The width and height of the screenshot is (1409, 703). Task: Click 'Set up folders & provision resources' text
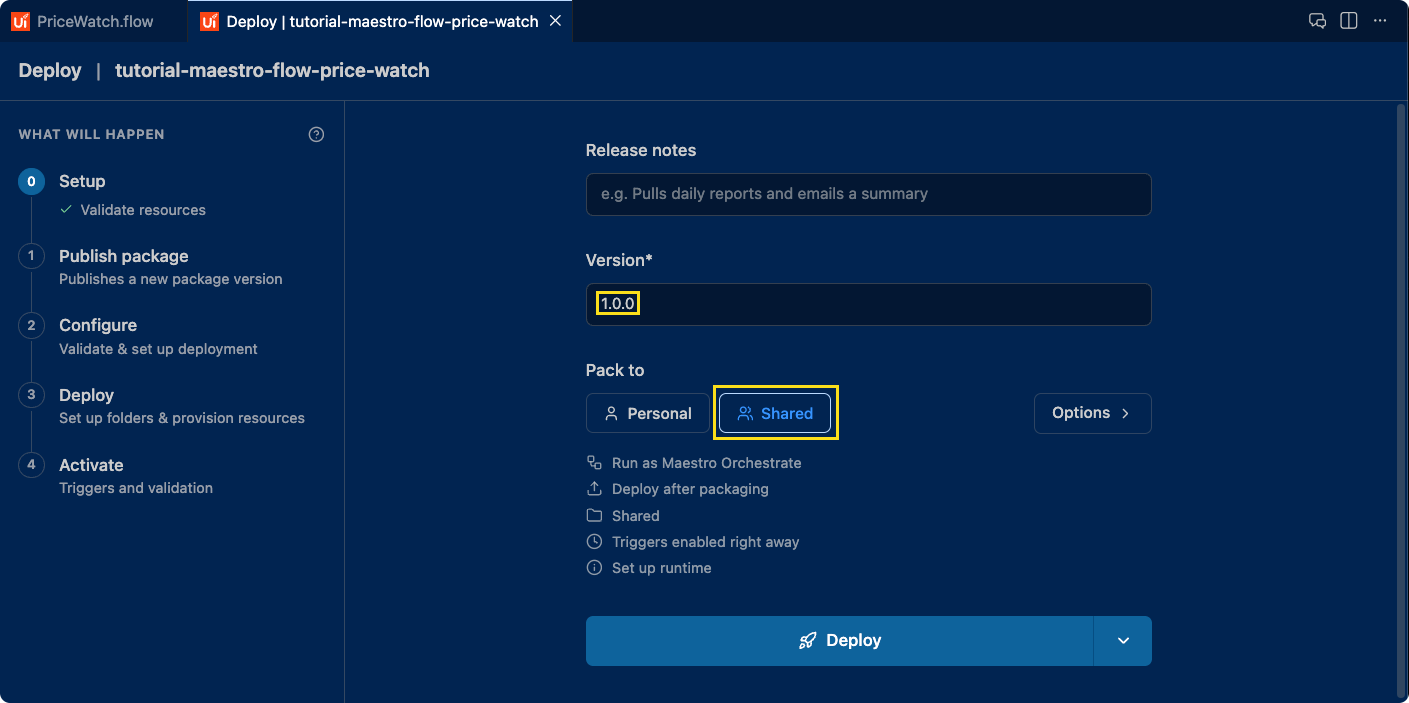182,418
